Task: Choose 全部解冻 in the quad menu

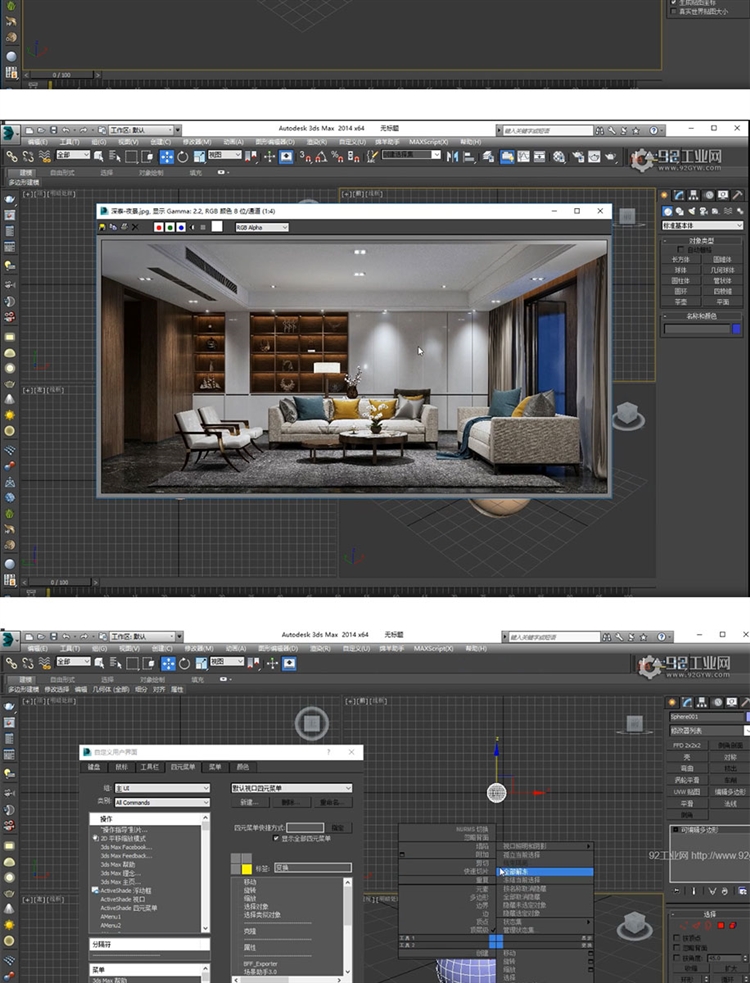Action: [x=546, y=871]
